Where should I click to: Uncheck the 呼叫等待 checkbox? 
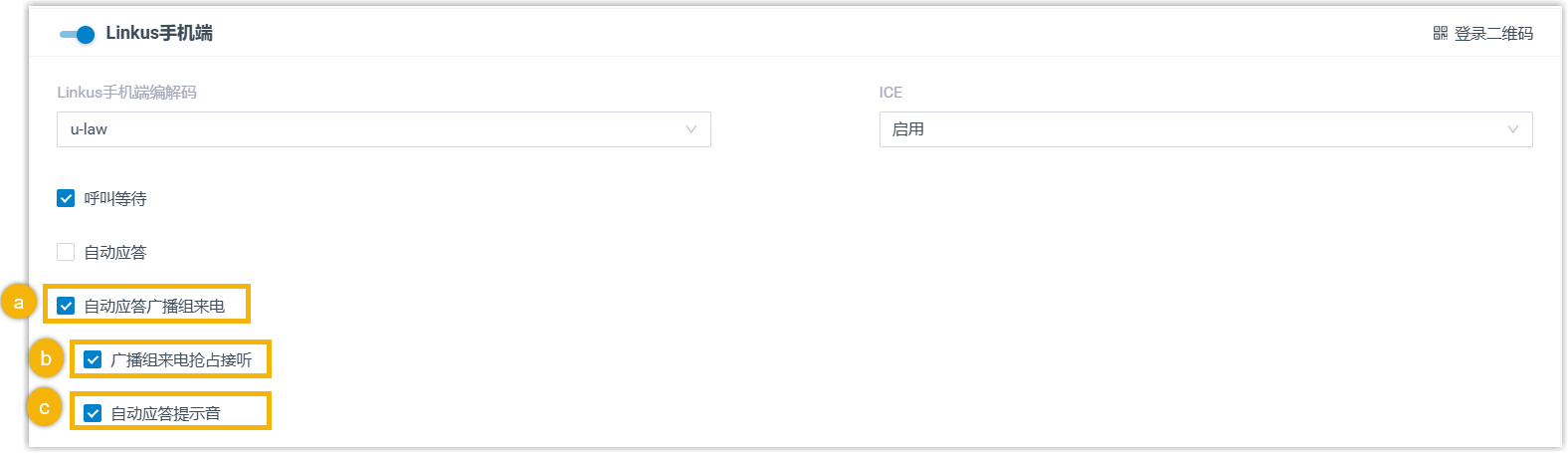point(66,198)
